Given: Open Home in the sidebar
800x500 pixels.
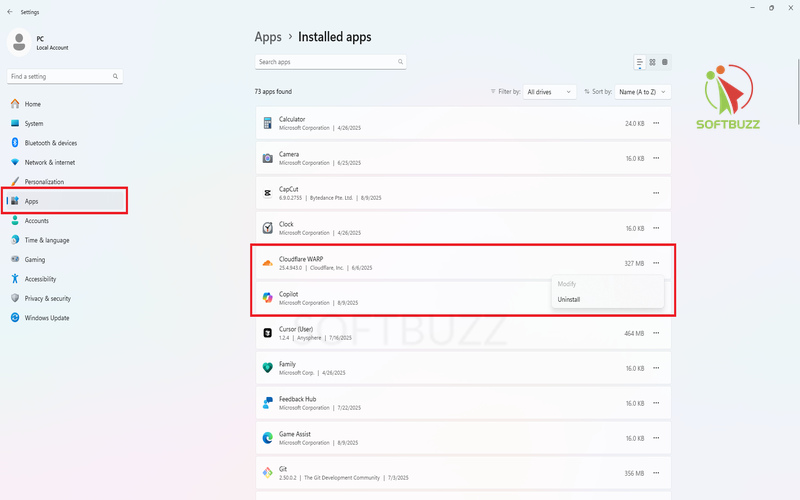Looking at the screenshot, I should 33,104.
